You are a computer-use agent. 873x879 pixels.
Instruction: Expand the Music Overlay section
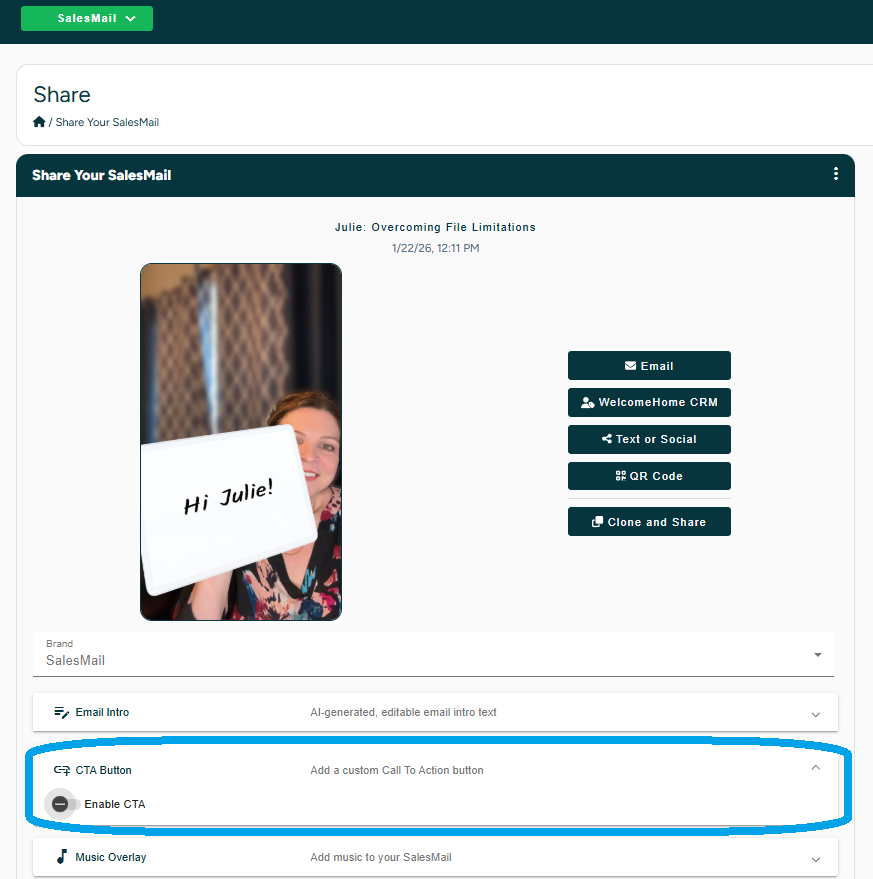click(435, 857)
